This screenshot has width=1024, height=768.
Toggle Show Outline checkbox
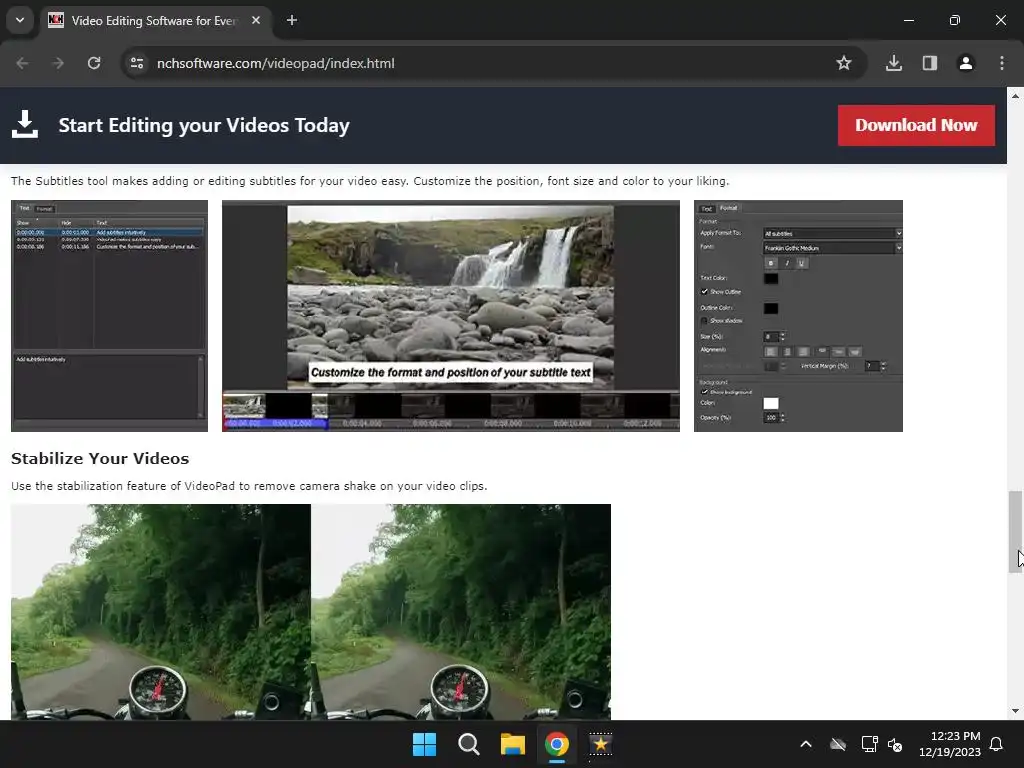click(705, 292)
